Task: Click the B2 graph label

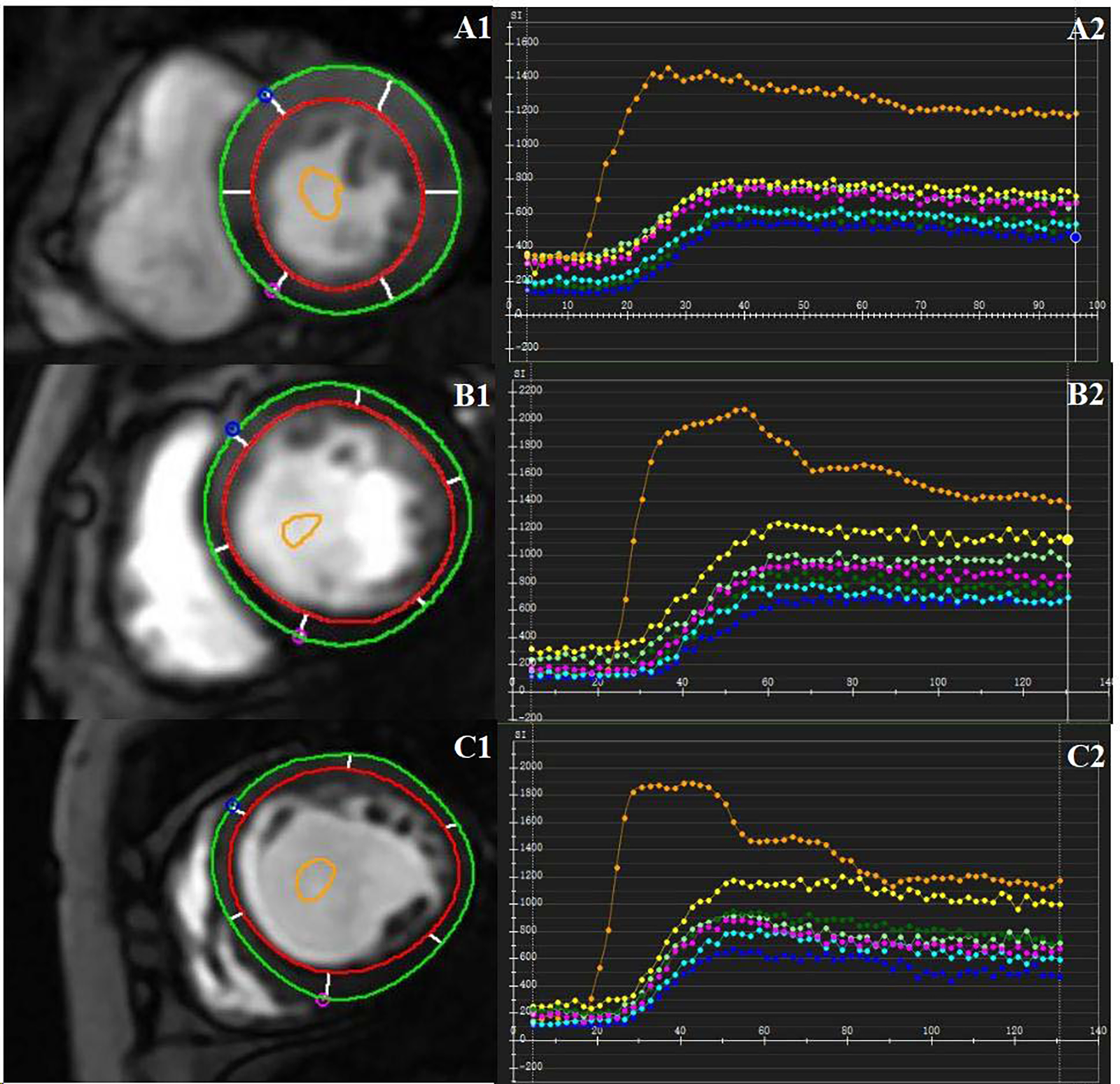Action: coord(1084,395)
